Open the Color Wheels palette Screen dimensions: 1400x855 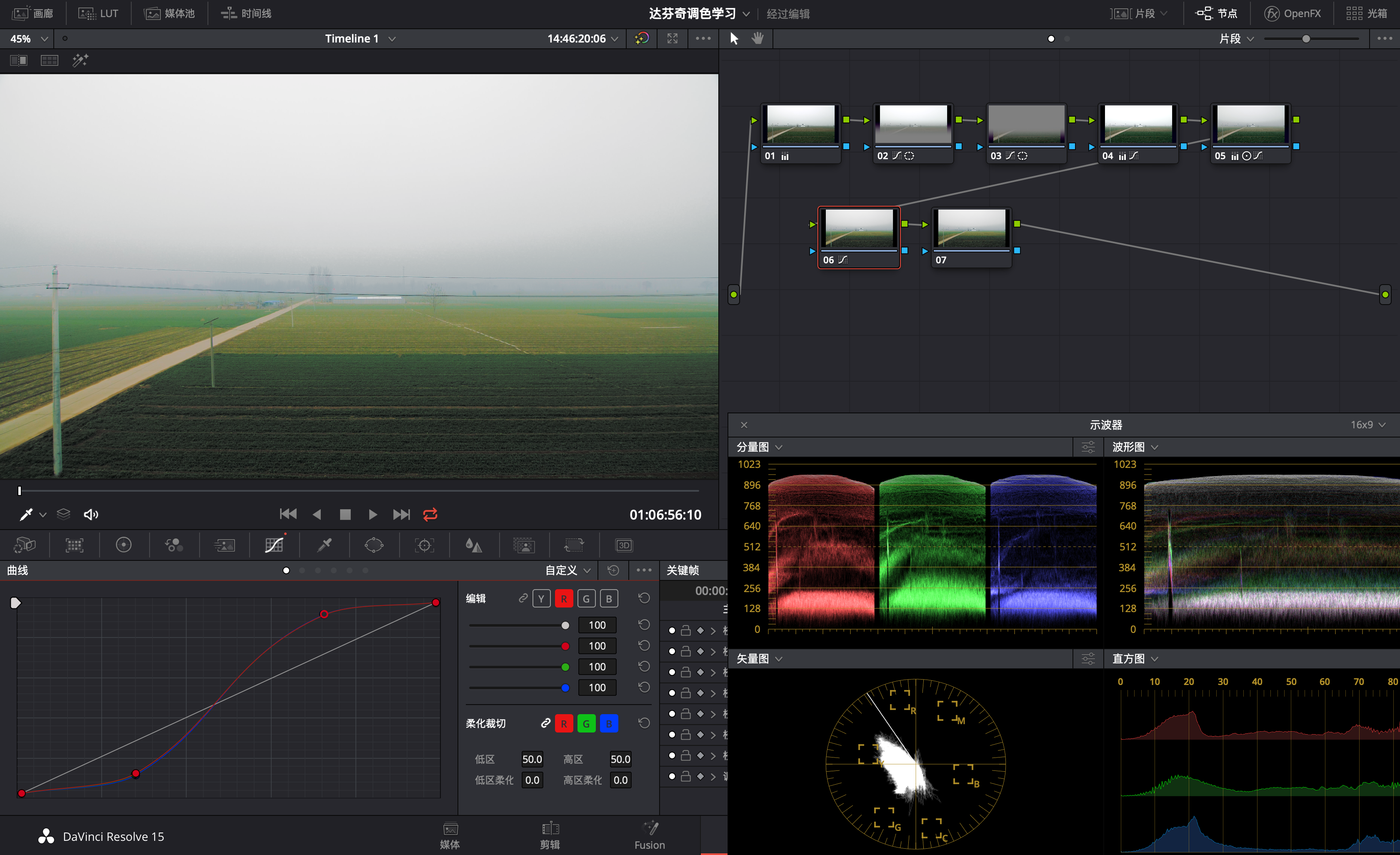click(x=123, y=545)
